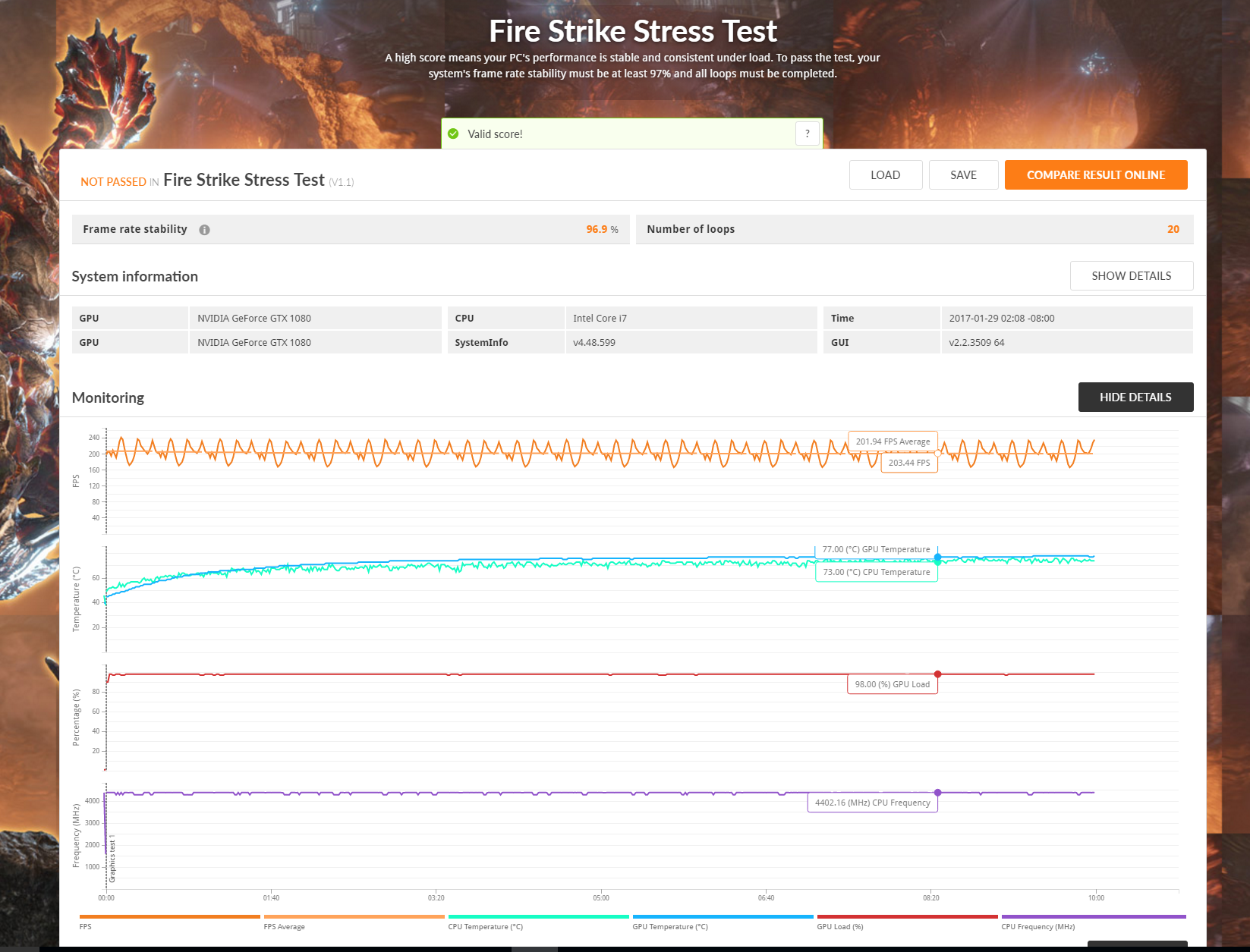Click the 05:00 mark on the time axis
The image size is (1250, 952).
pos(601,897)
